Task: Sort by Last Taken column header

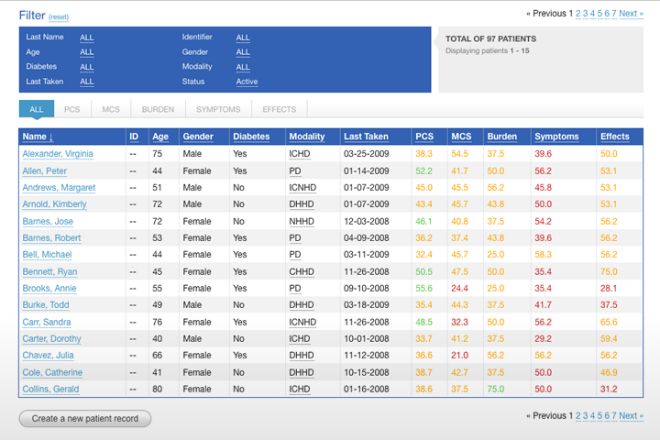Action: [366, 136]
